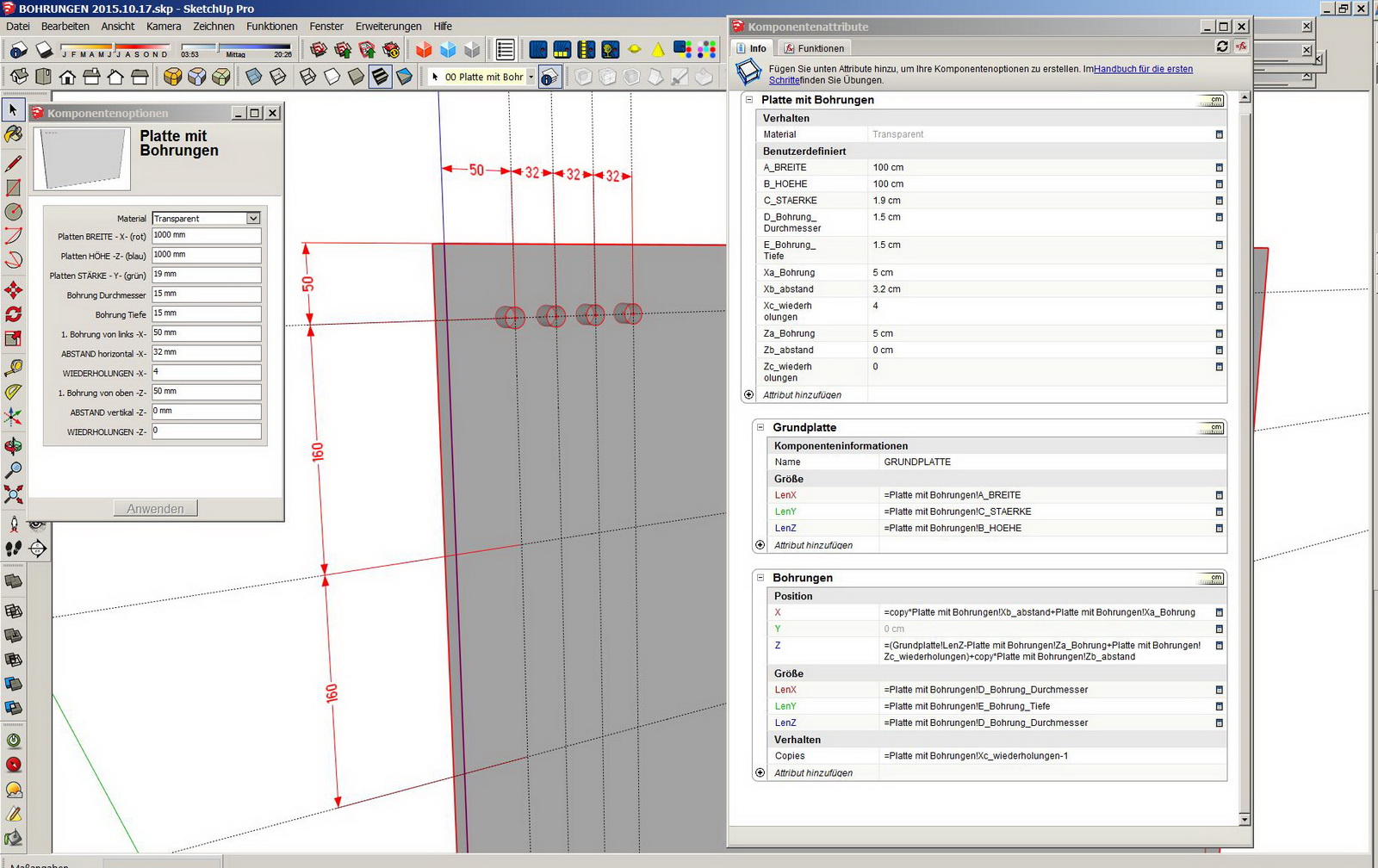Click the shadow month slider
The image size is (1378, 868).
click(115, 48)
